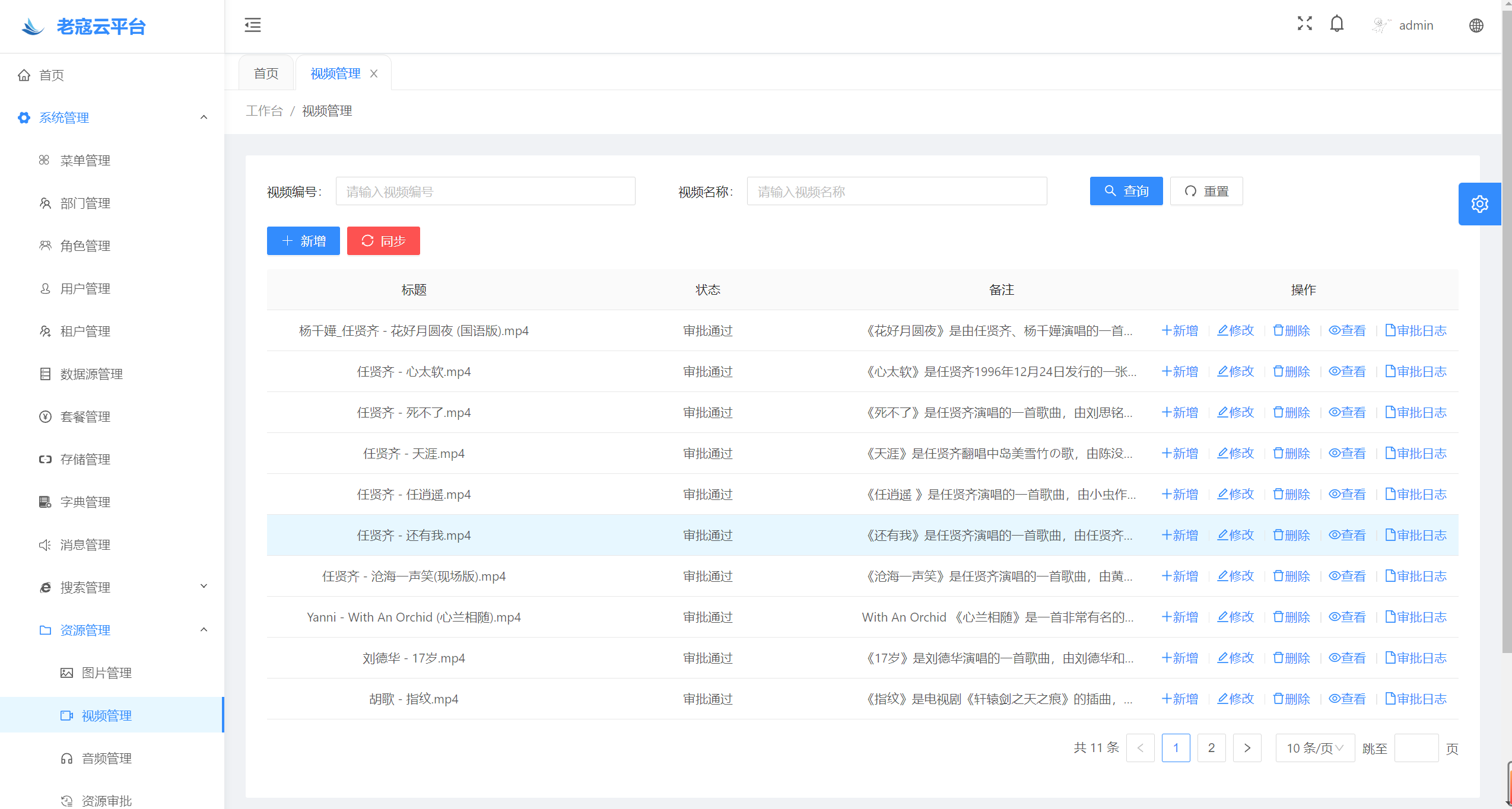Enter fullscreen mode via the expand icon
The width and height of the screenshot is (1512, 809).
1304,24
